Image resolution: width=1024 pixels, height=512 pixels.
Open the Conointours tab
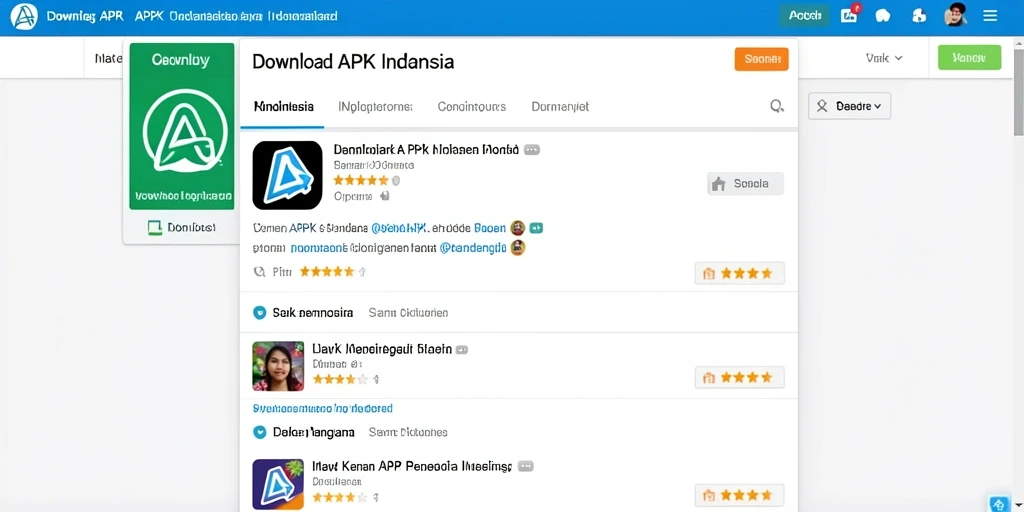pos(472,106)
